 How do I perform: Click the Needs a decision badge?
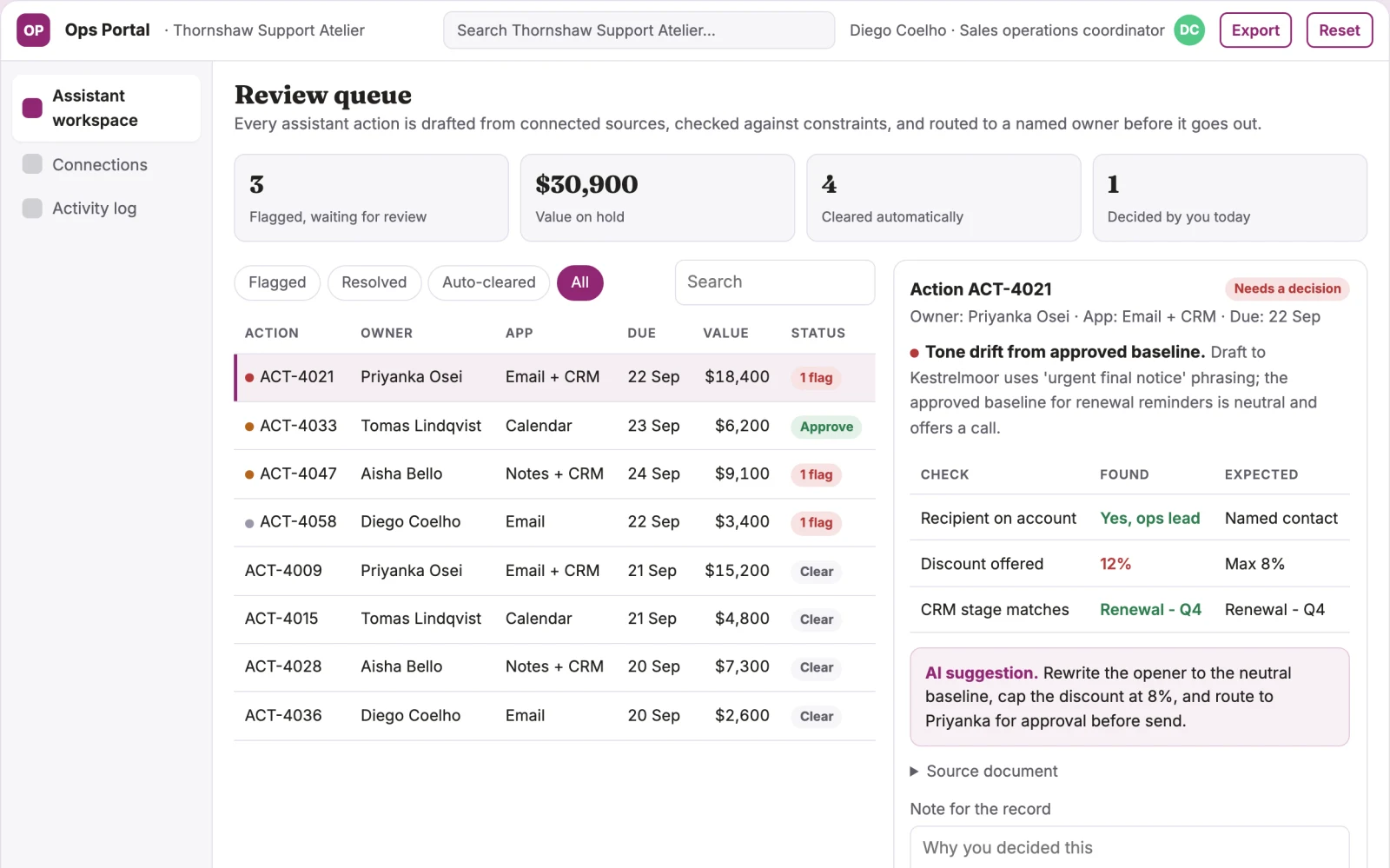[x=1287, y=288]
